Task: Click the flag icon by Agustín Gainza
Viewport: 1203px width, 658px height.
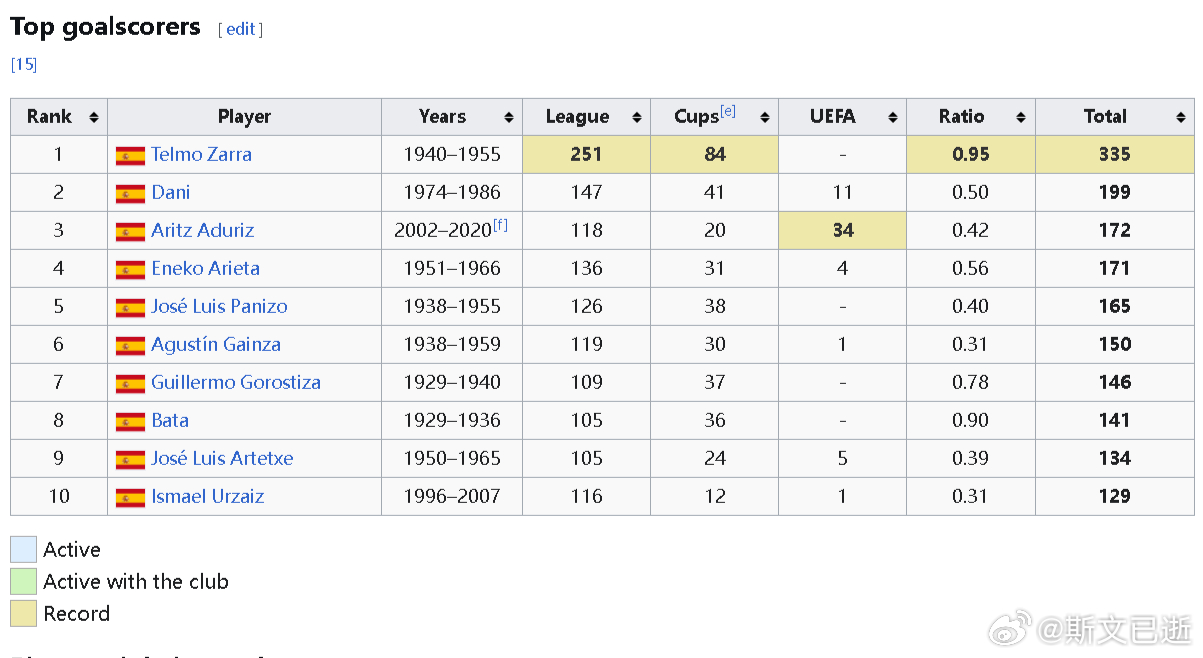Action: pyautogui.click(x=130, y=345)
